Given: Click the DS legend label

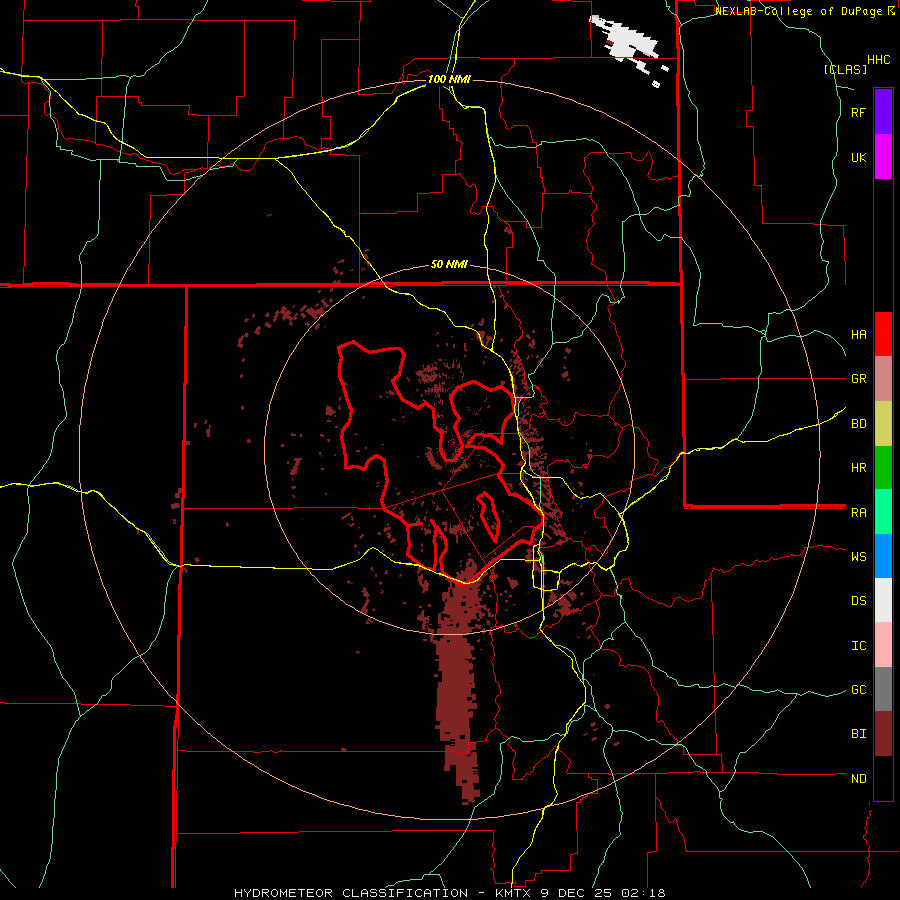Looking at the screenshot, I should [858, 600].
